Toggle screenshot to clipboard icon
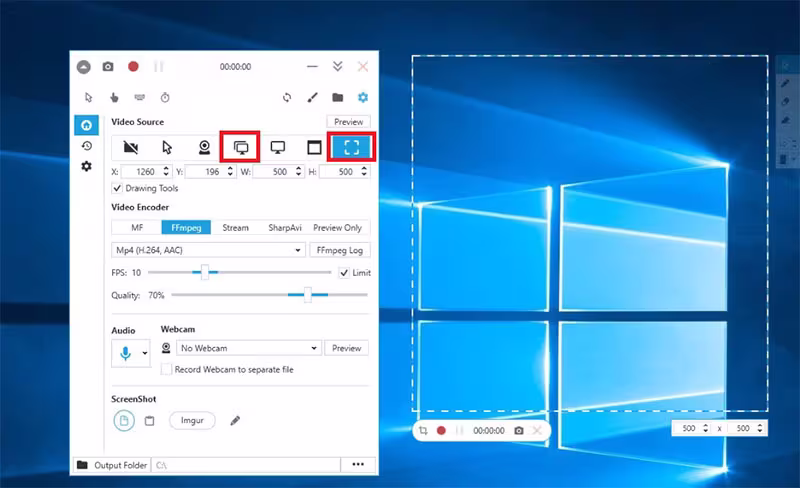The width and height of the screenshot is (800, 488). pos(149,421)
